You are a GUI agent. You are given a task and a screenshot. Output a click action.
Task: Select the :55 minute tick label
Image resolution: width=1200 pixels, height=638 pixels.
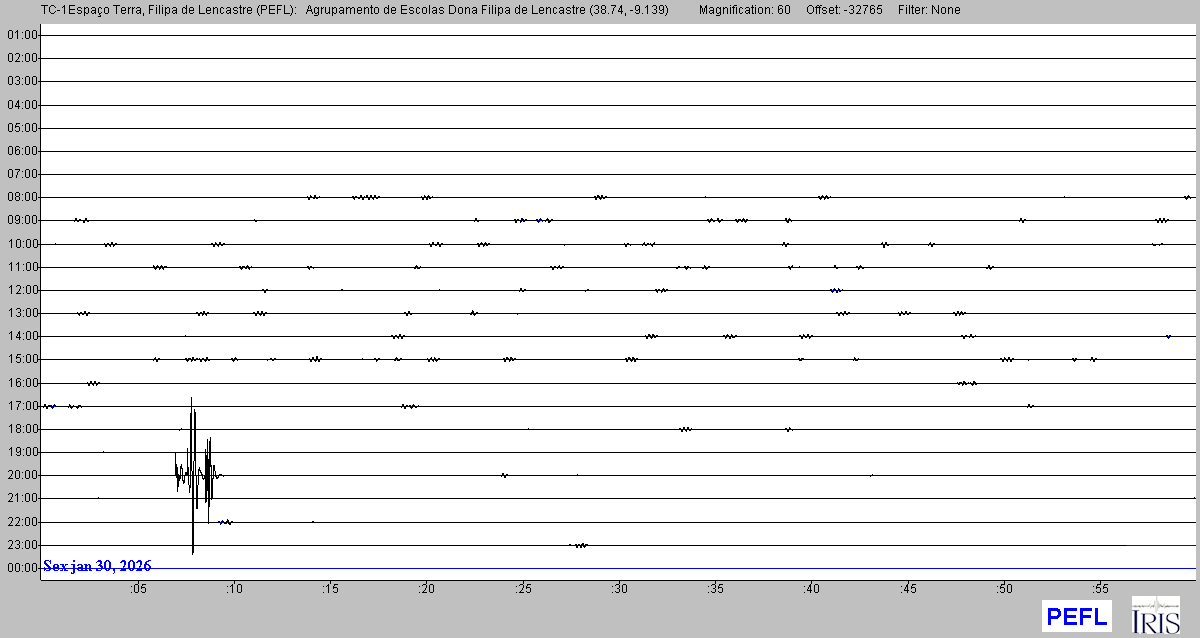(1100, 589)
